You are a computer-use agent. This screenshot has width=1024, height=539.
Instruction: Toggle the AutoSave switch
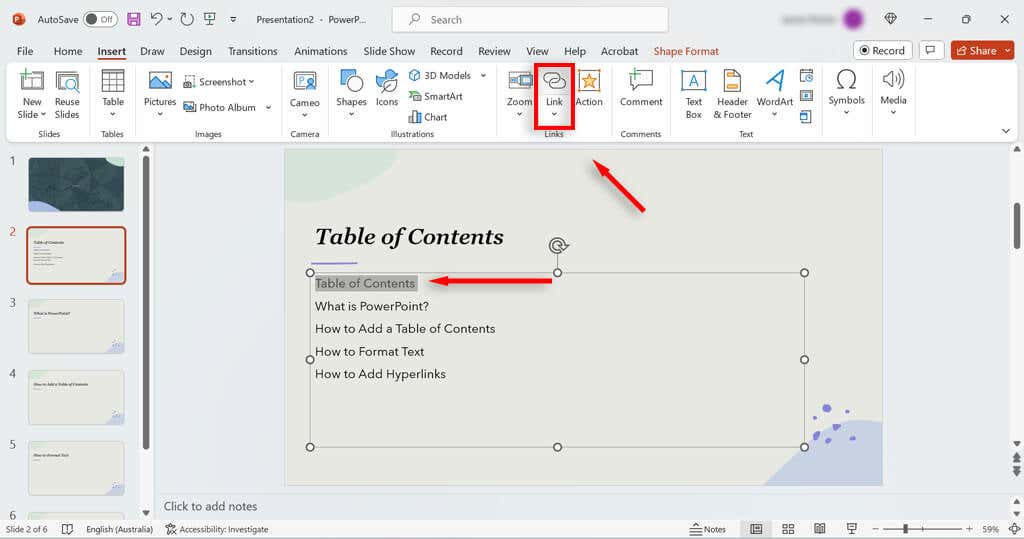pos(99,19)
